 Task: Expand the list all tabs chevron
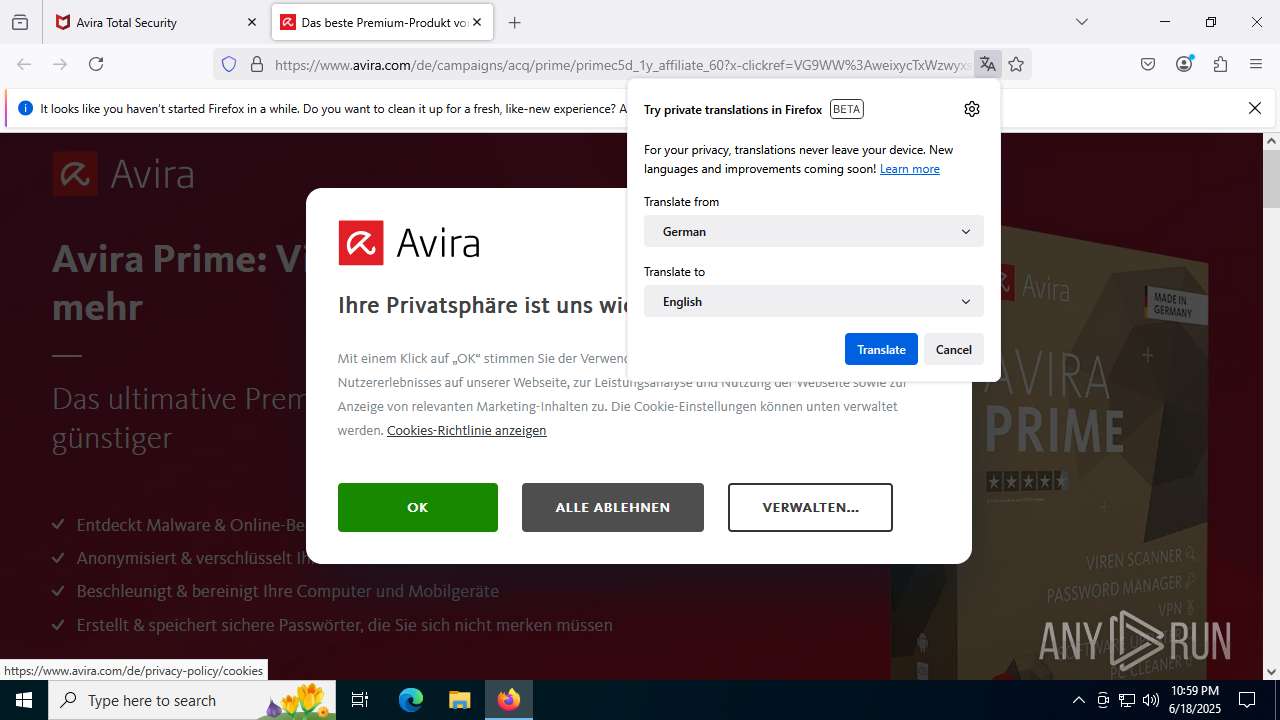[1081, 22]
